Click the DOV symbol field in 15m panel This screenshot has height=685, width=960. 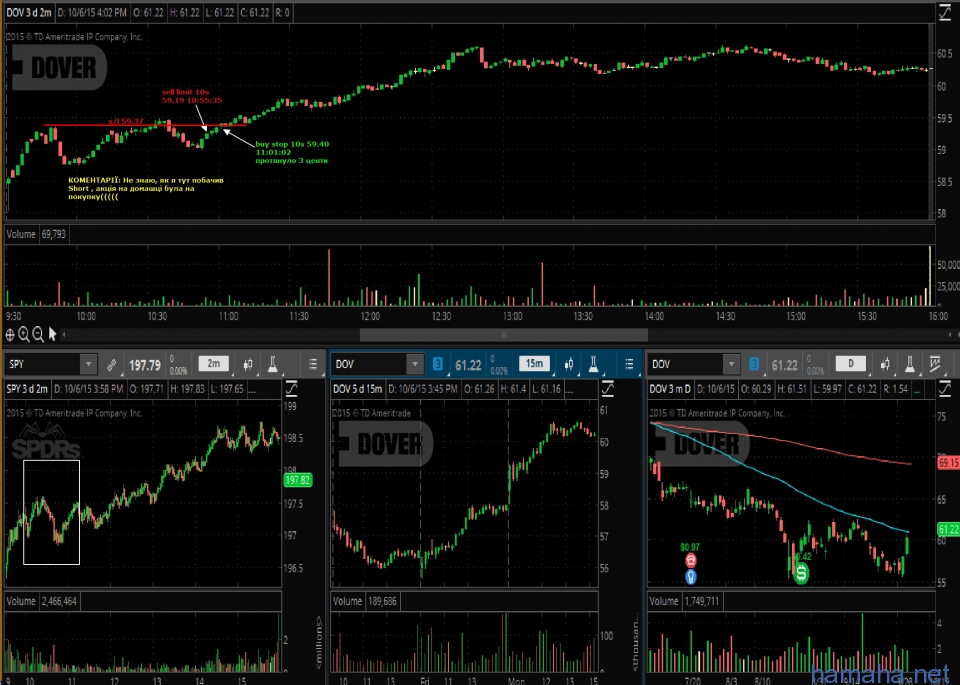coord(370,364)
